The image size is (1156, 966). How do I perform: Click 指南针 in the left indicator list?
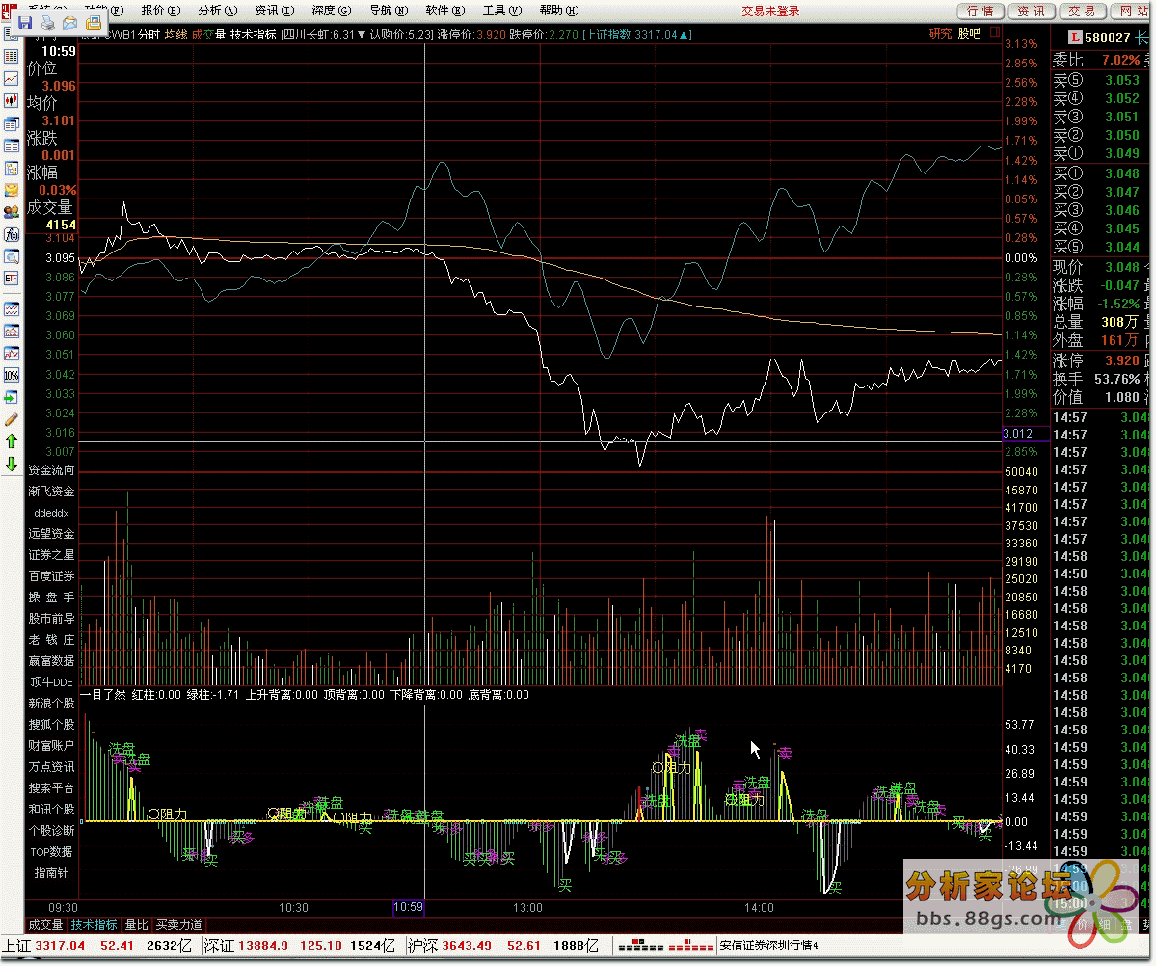pyautogui.click(x=52, y=873)
